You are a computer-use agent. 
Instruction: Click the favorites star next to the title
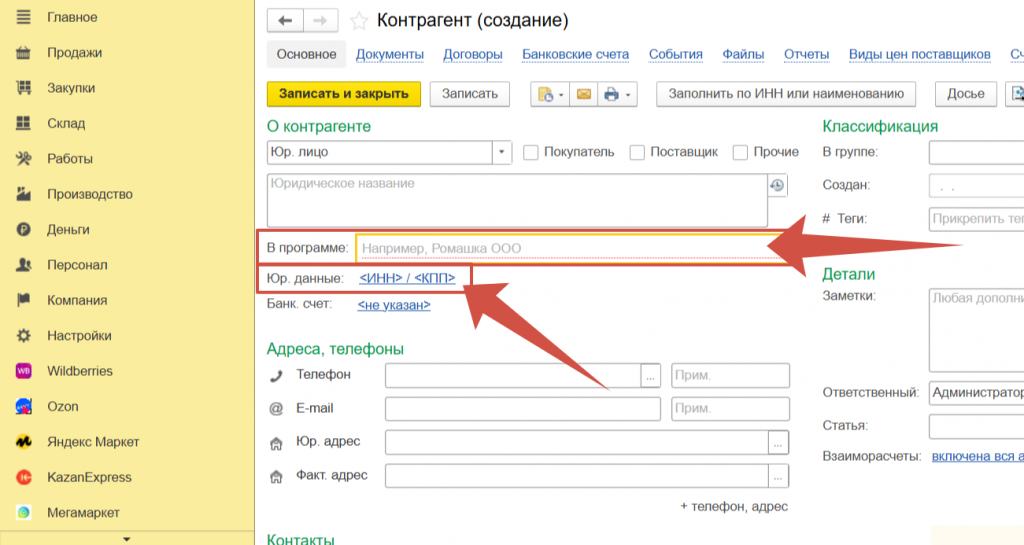(358, 21)
